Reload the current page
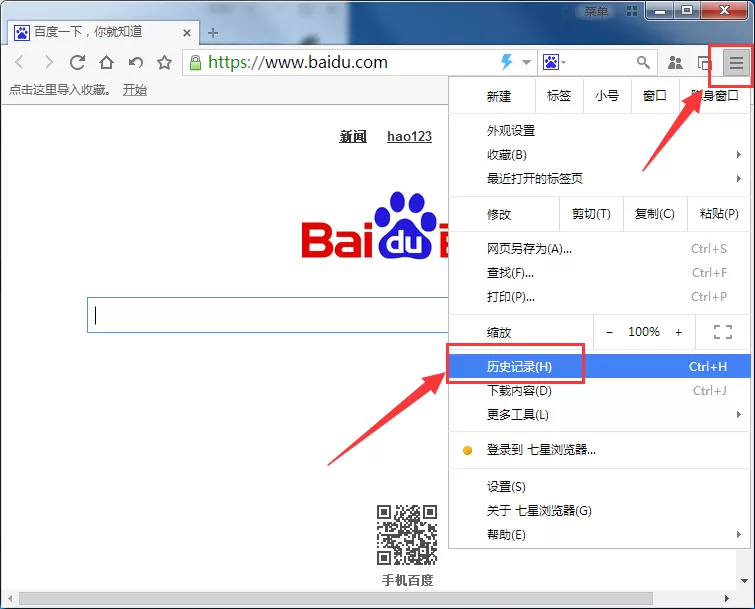The width and height of the screenshot is (755, 609). point(77,62)
